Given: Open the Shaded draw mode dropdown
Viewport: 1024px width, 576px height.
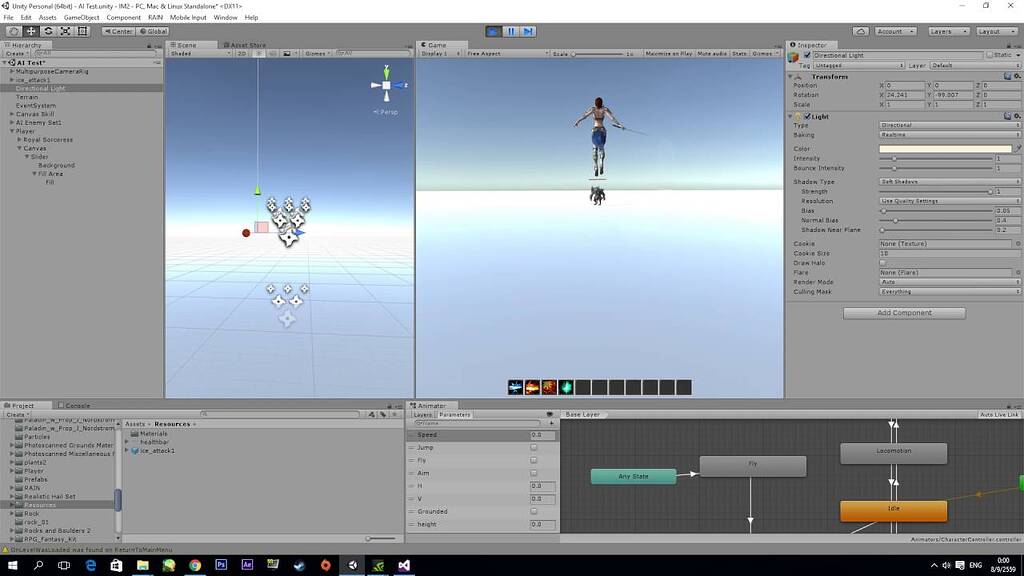Looking at the screenshot, I should point(197,53).
